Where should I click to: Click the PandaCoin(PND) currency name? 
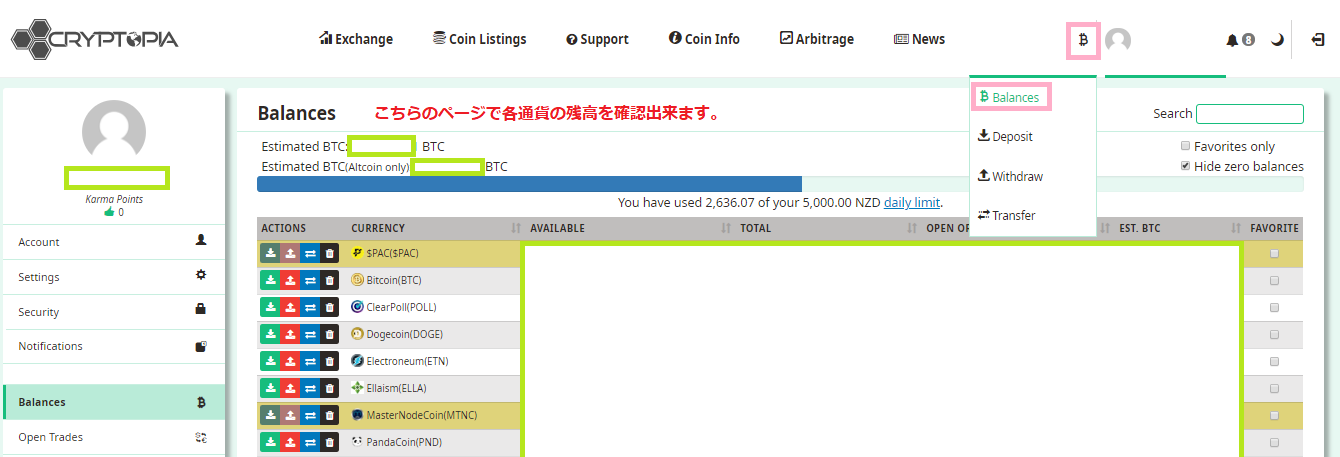[x=404, y=442]
